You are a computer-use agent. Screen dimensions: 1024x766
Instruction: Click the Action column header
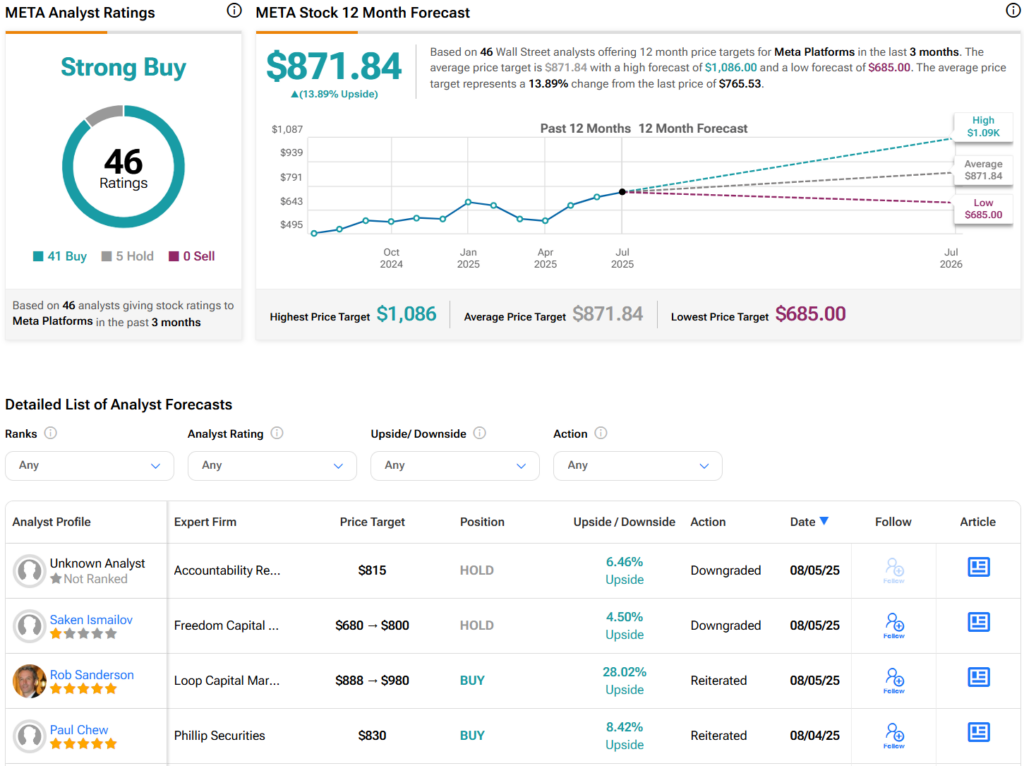point(708,522)
